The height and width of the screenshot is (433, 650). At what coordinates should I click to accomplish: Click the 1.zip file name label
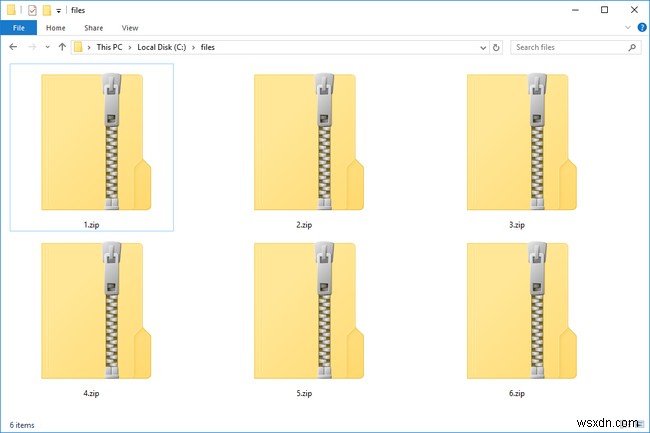pyautogui.click(x=92, y=225)
